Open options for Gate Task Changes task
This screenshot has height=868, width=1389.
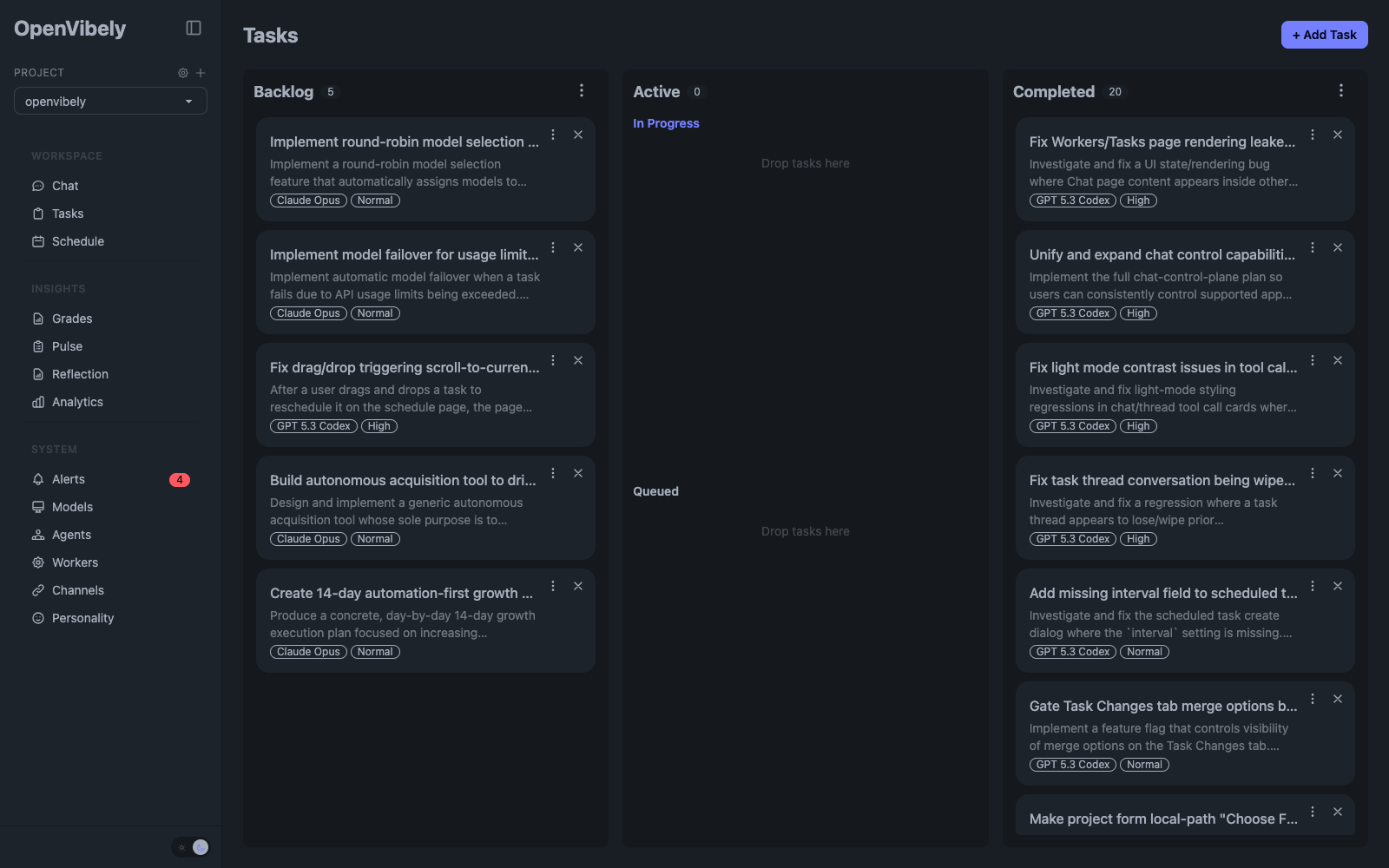point(1313,699)
